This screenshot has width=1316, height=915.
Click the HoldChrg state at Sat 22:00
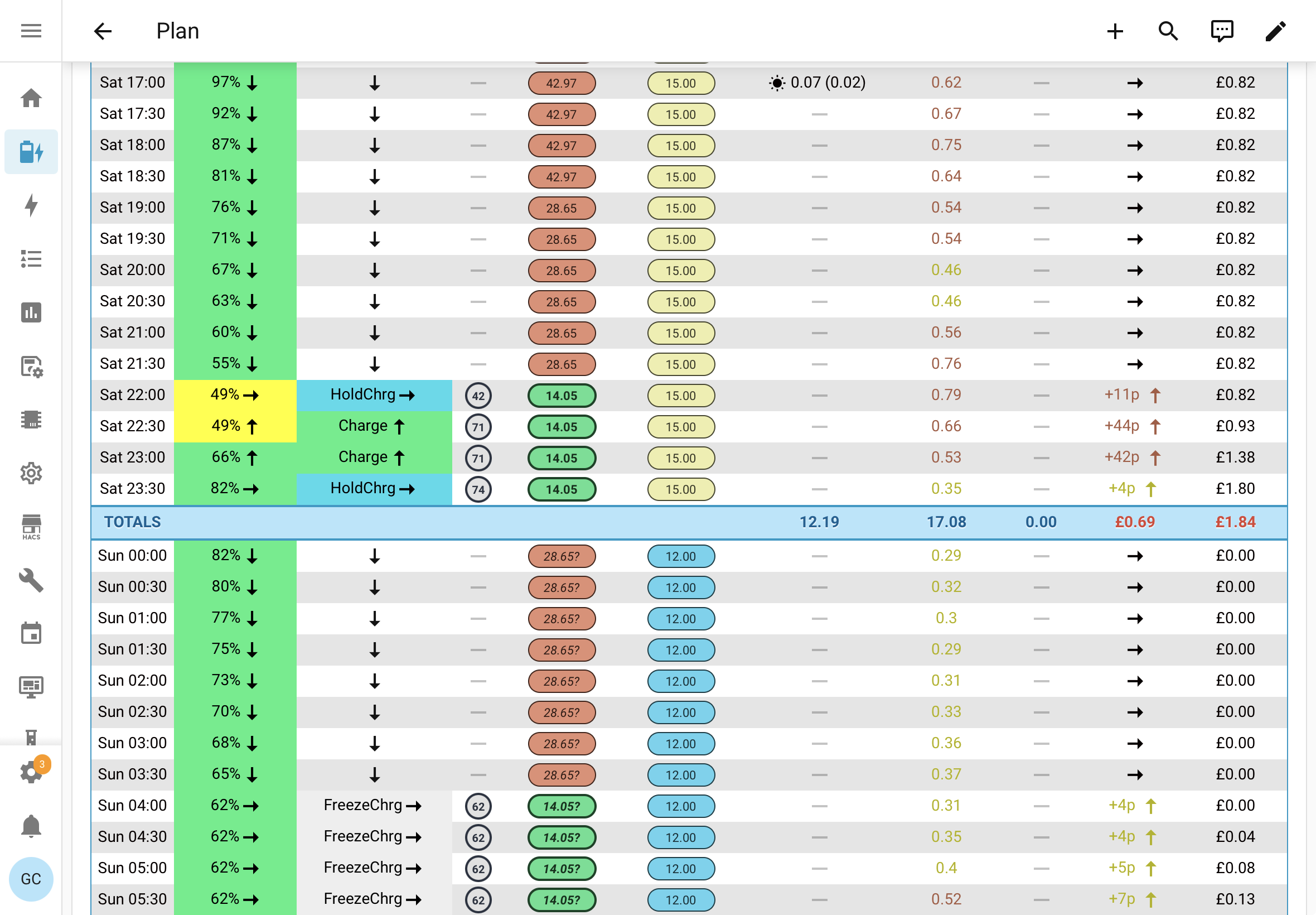(x=374, y=395)
